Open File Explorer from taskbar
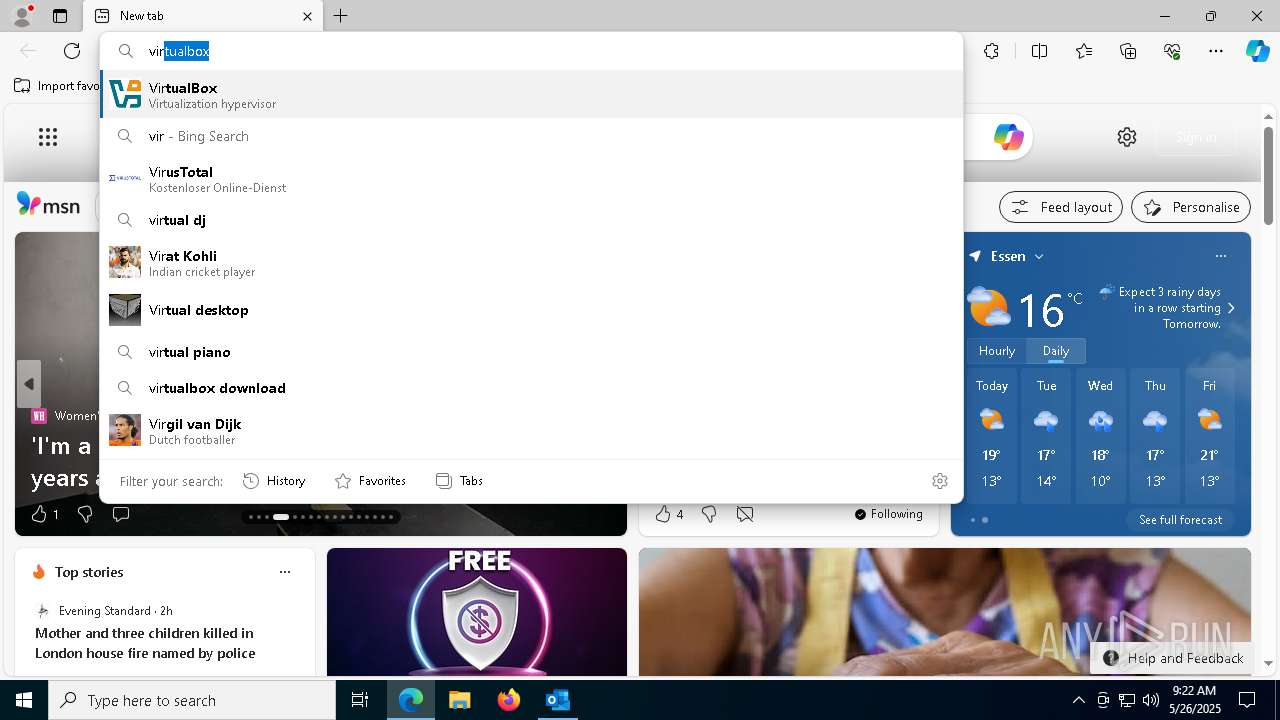The height and width of the screenshot is (720, 1280). pyautogui.click(x=460, y=700)
